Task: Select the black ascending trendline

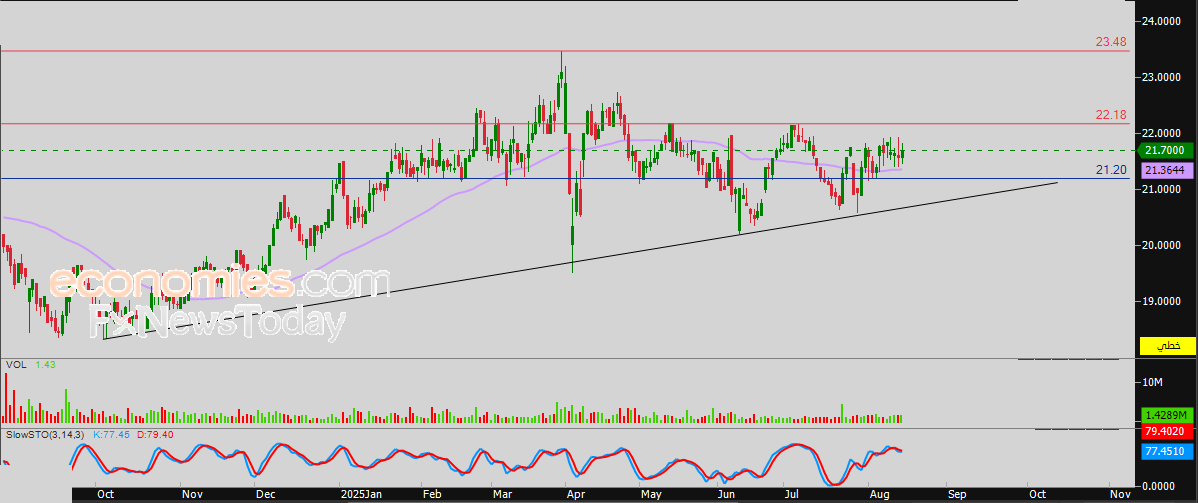Action: coord(581,261)
